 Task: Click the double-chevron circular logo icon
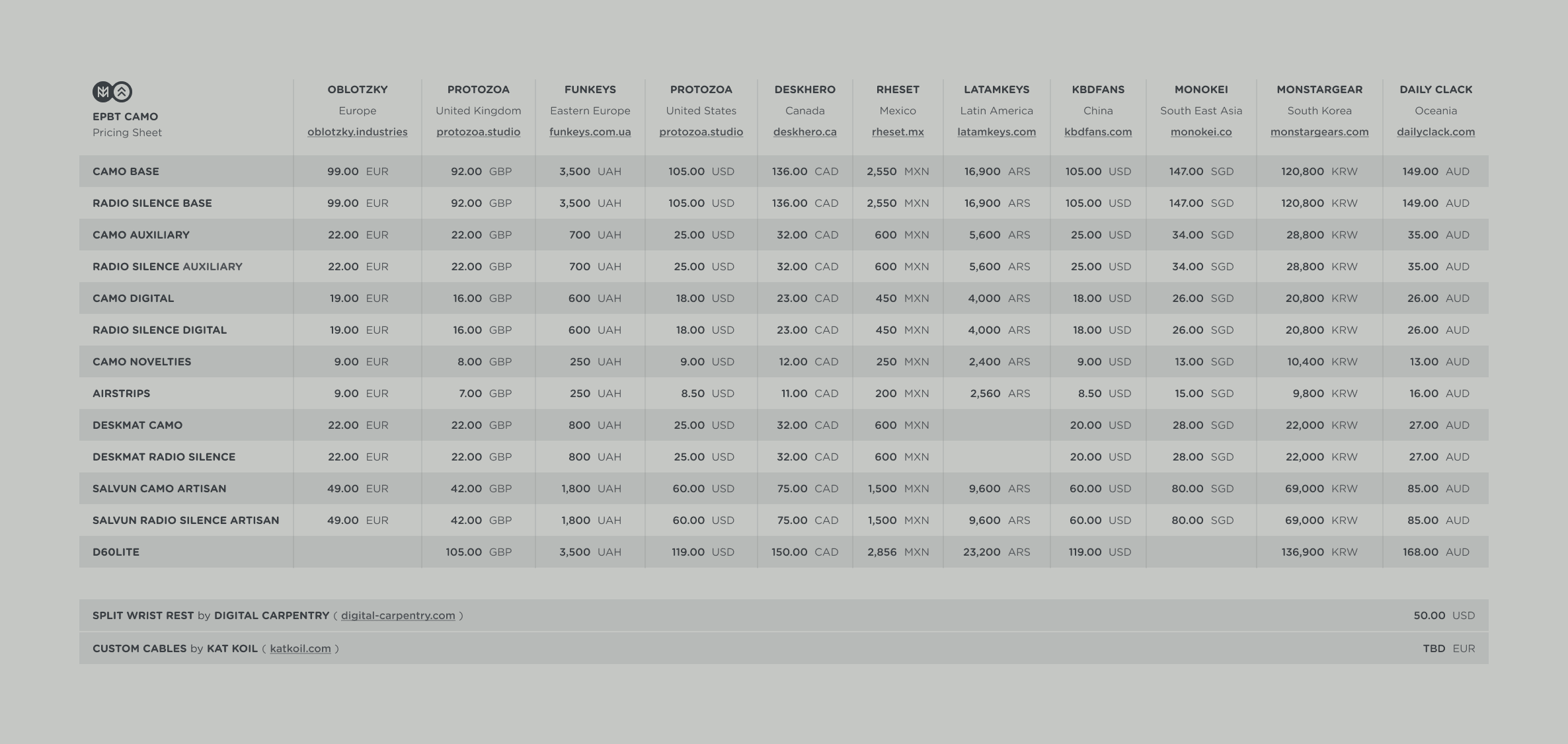point(122,92)
